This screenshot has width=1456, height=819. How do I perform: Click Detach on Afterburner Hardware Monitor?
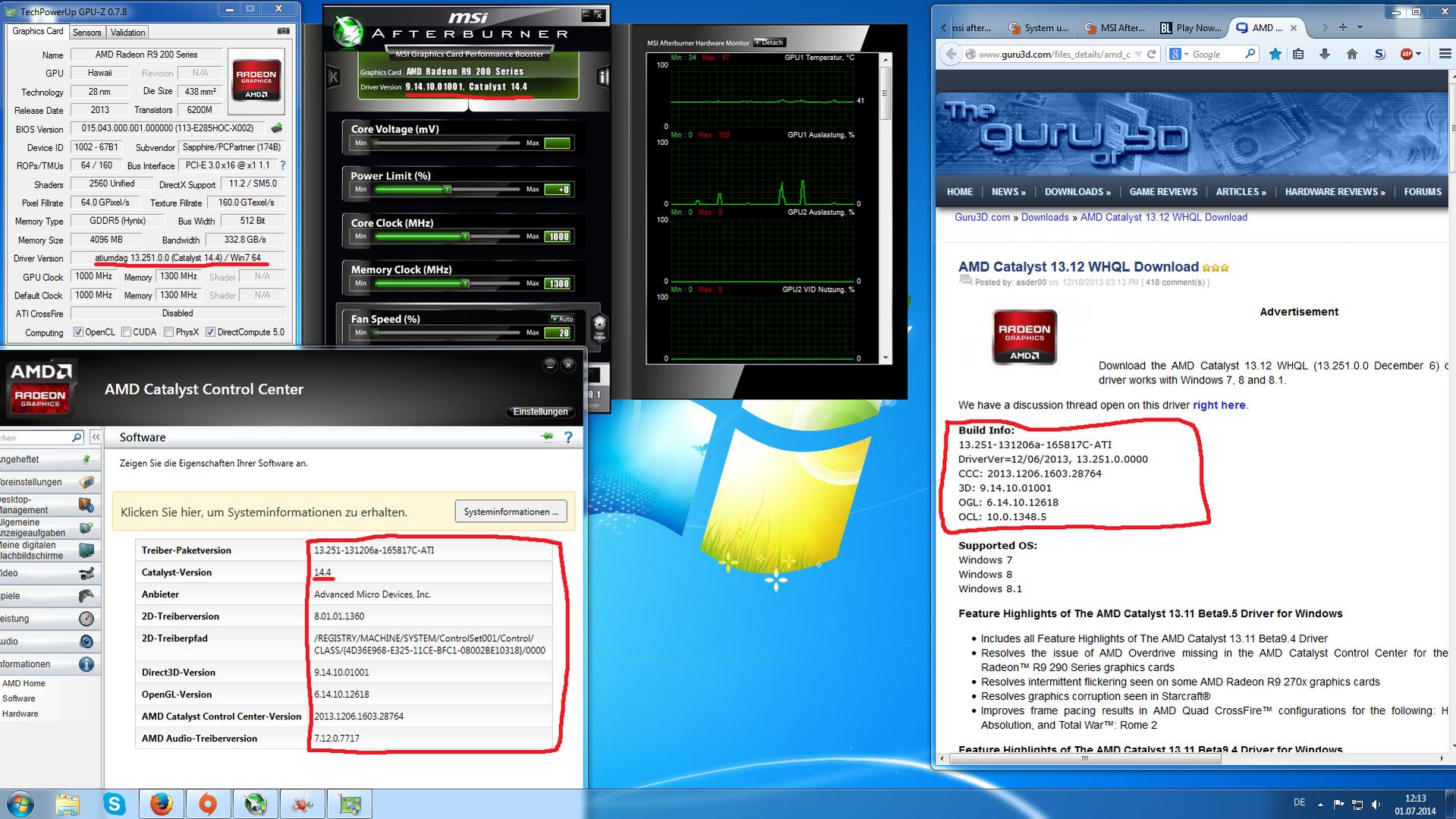pos(769,43)
